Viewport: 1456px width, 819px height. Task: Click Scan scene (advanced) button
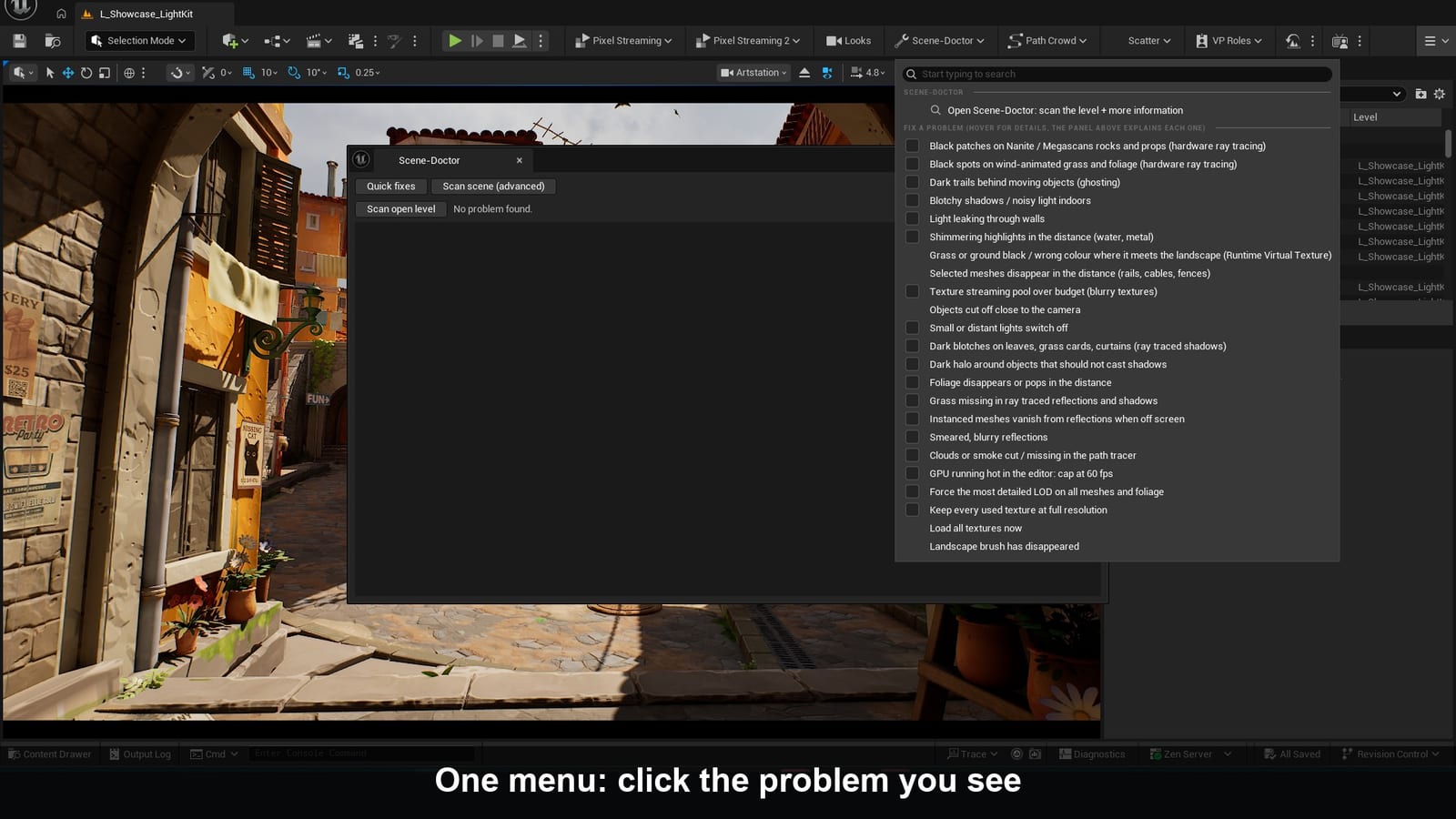click(493, 186)
